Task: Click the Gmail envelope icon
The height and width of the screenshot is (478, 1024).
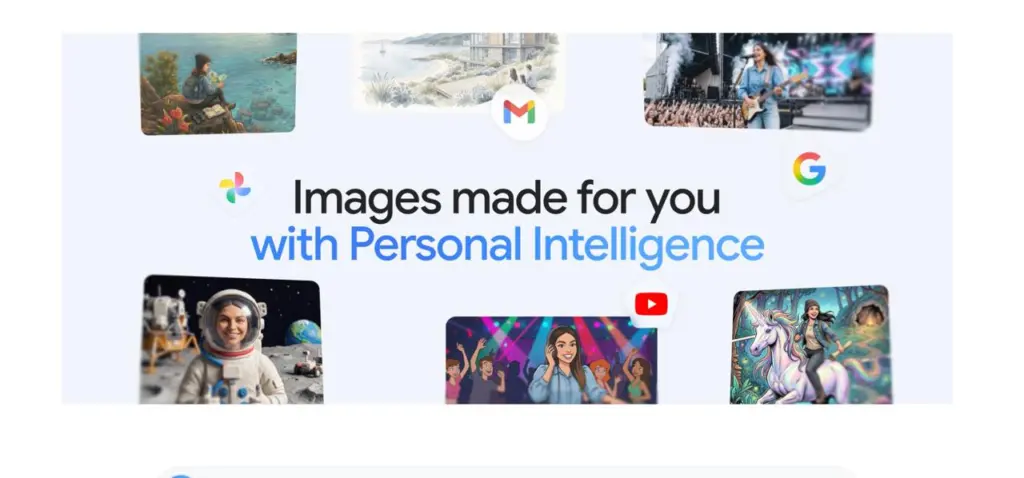Action: pyautogui.click(x=519, y=112)
